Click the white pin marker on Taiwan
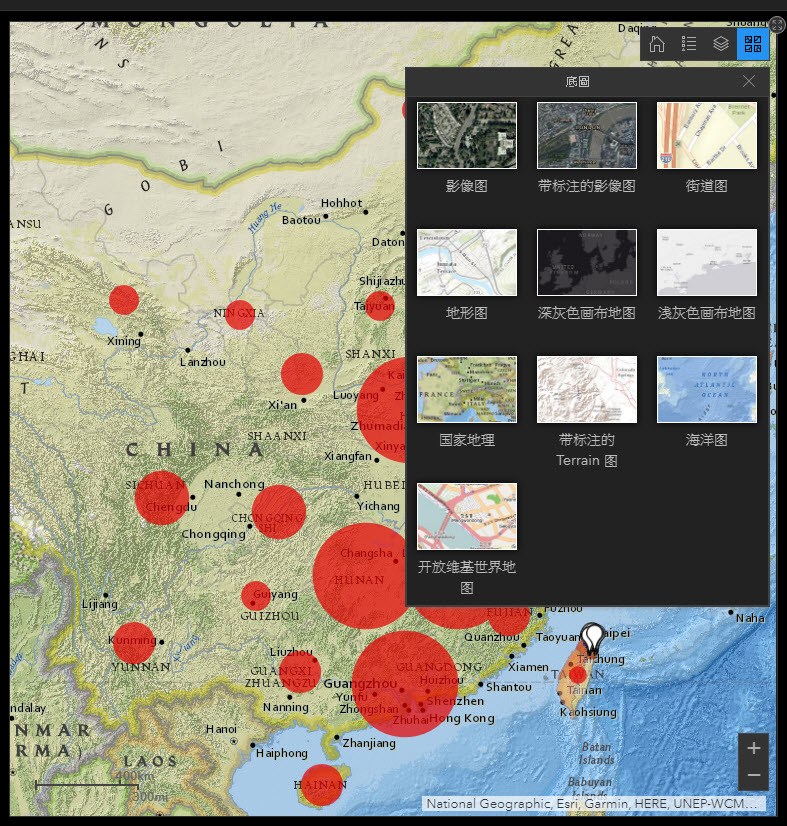The width and height of the screenshot is (787, 826). pos(593,637)
